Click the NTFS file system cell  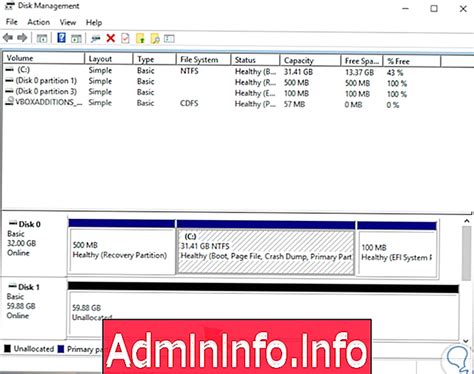(x=189, y=71)
